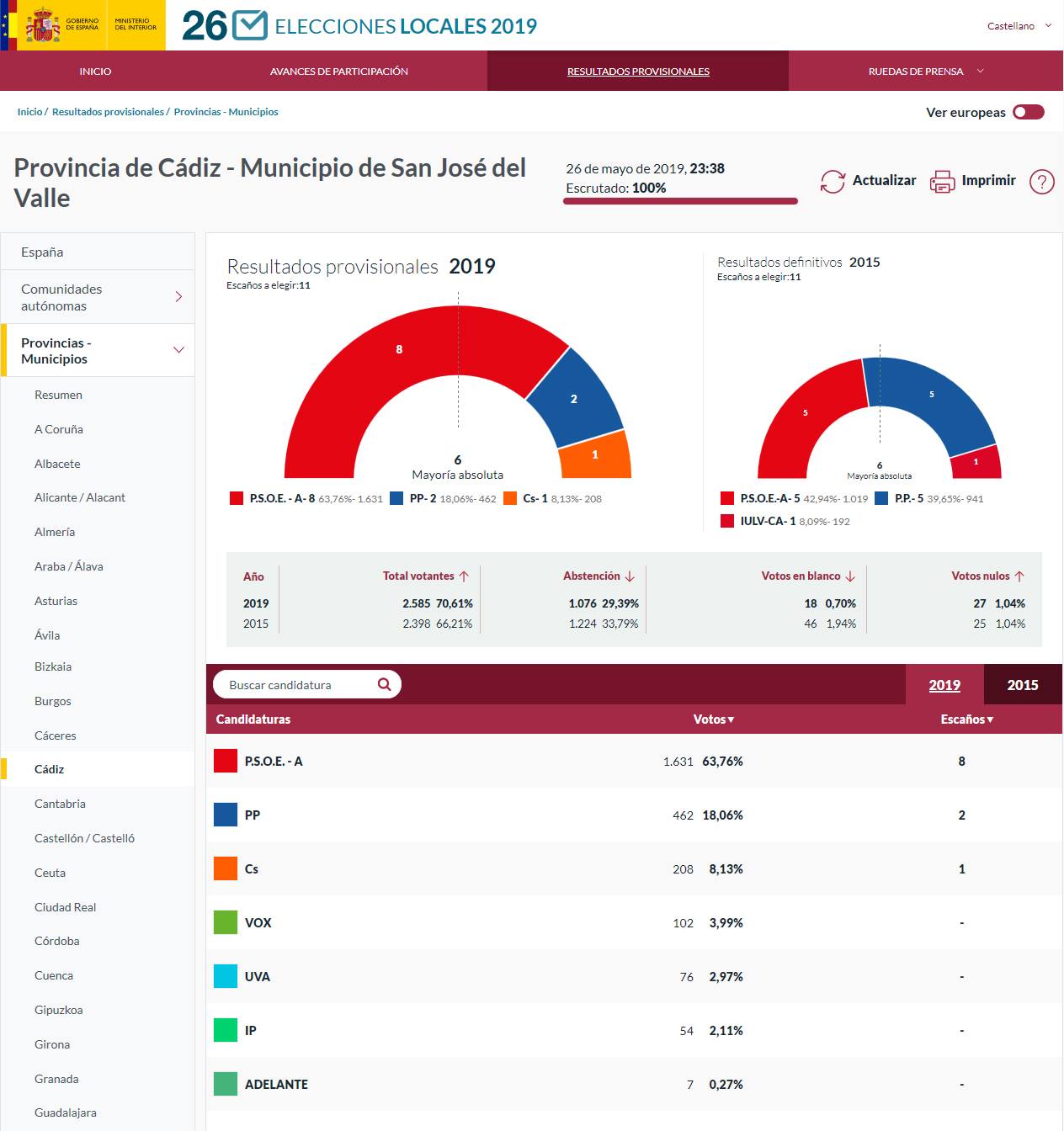The height and width of the screenshot is (1131, 1064).
Task: Click the P.S.O.E.-A red color swatch
Action: pos(224,760)
